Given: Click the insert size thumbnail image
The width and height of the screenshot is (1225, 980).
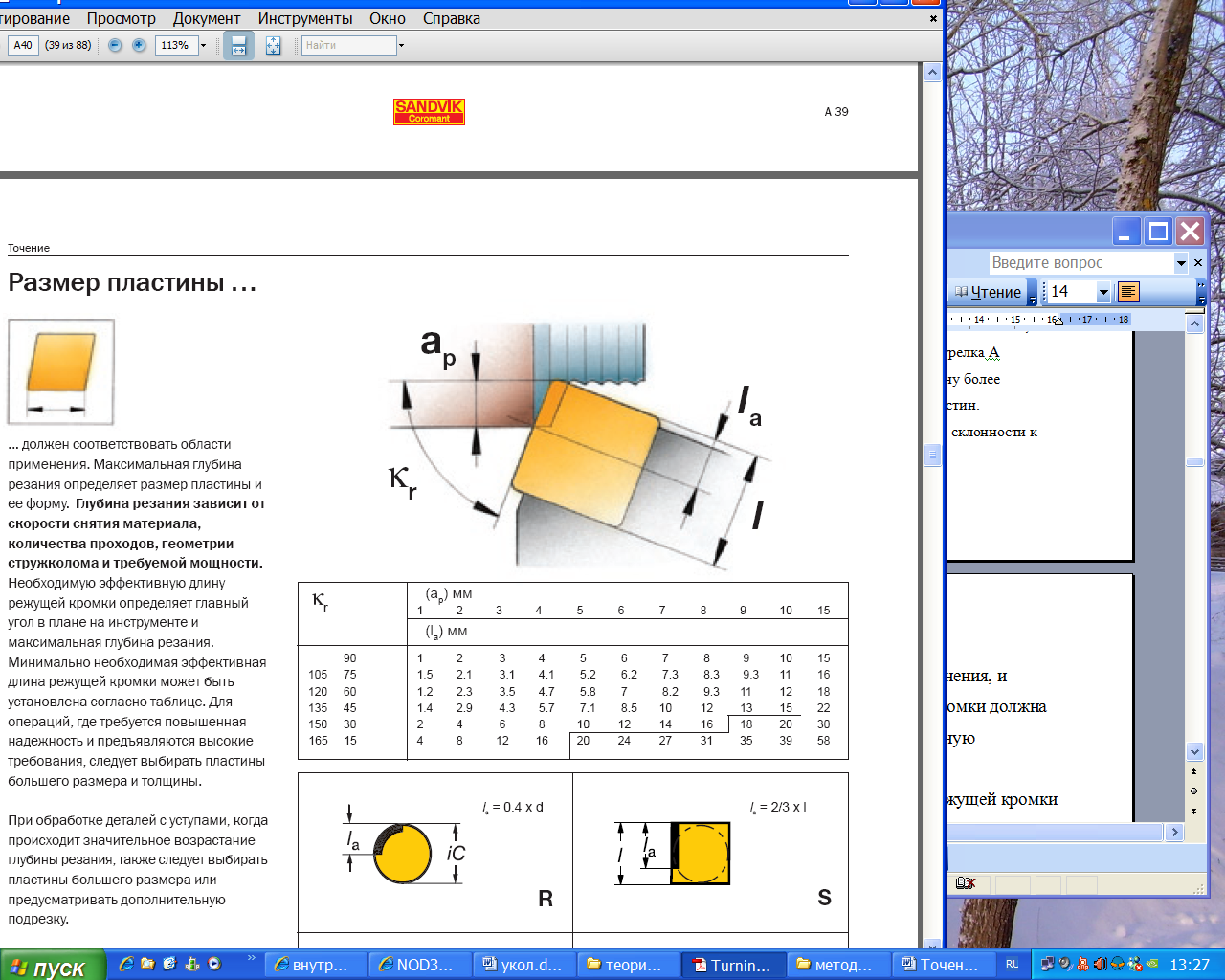Looking at the screenshot, I should (x=61, y=371).
